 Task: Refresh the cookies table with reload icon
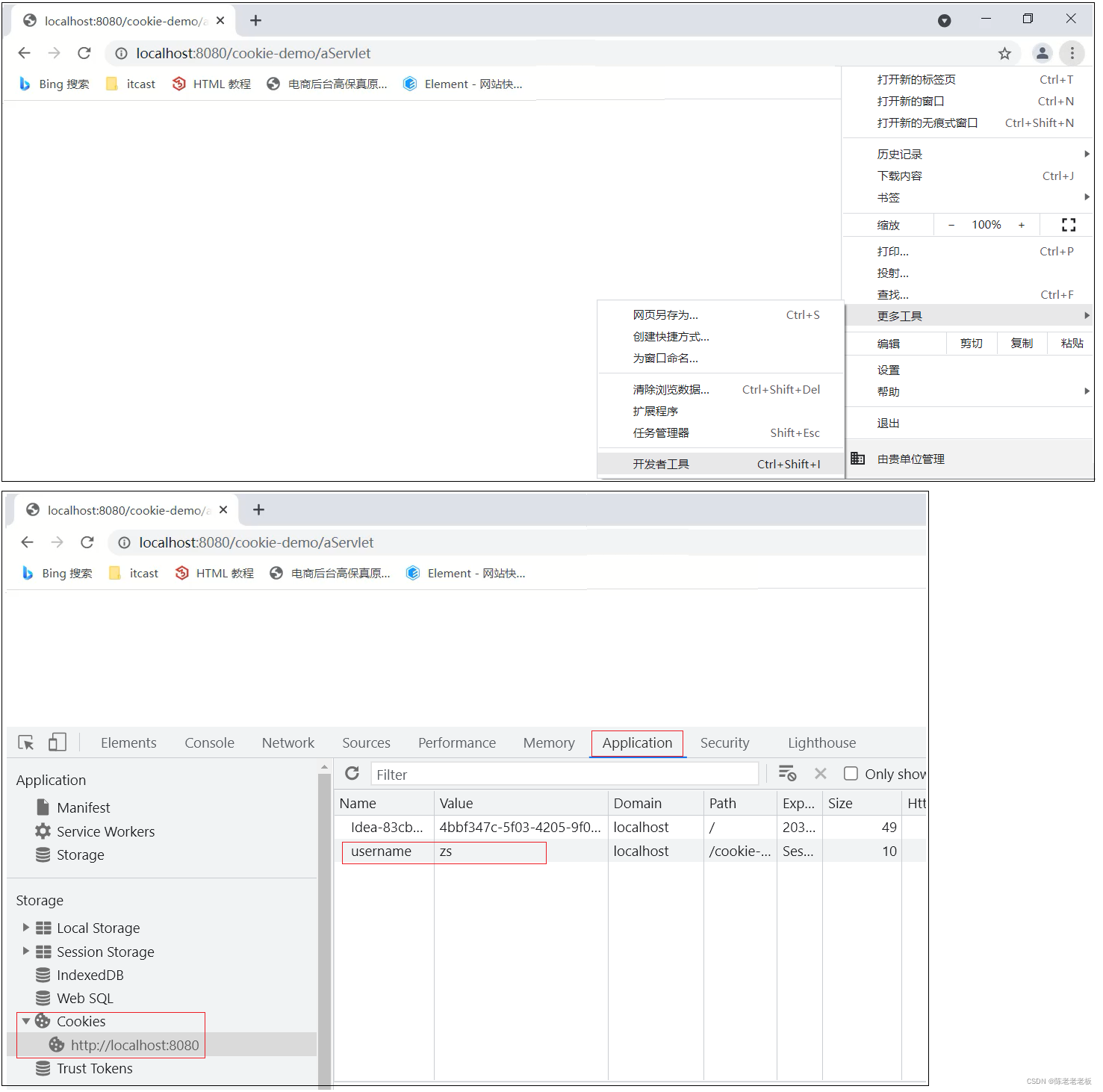pyautogui.click(x=352, y=774)
